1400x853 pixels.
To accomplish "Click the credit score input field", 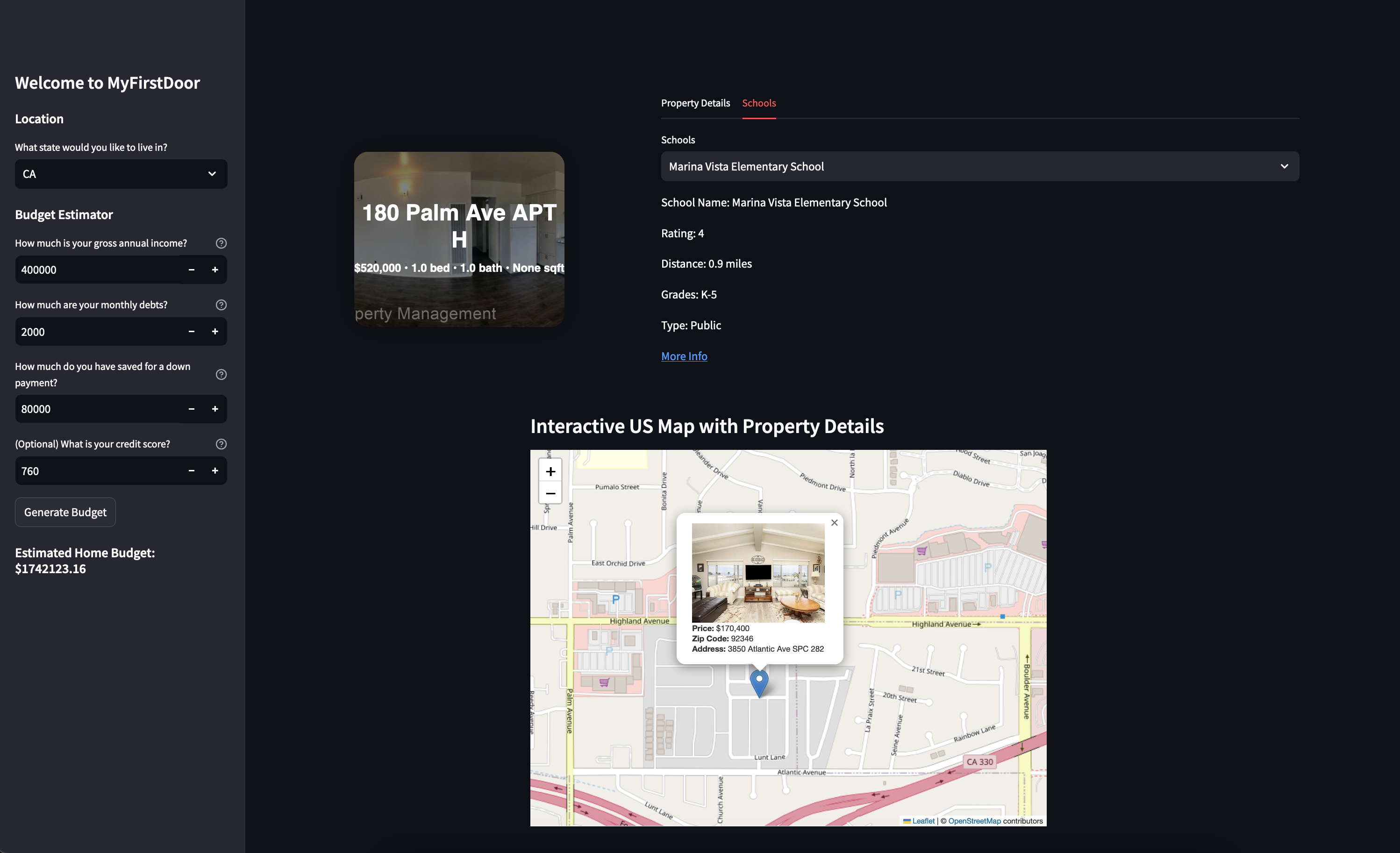I will [x=97, y=471].
